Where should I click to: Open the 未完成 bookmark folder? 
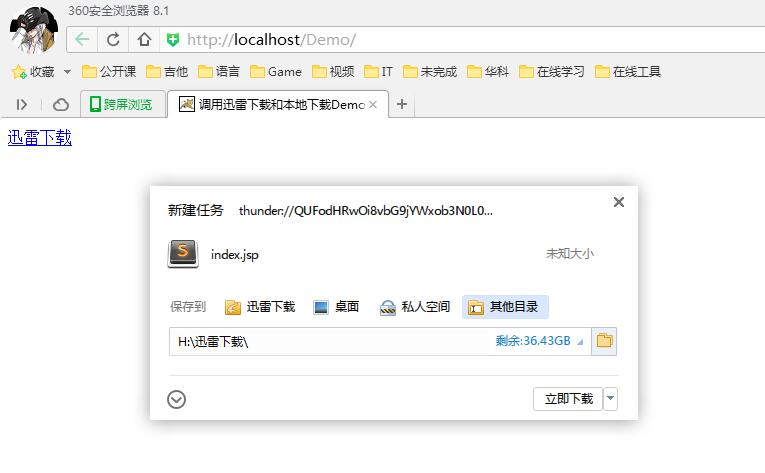[x=430, y=72]
